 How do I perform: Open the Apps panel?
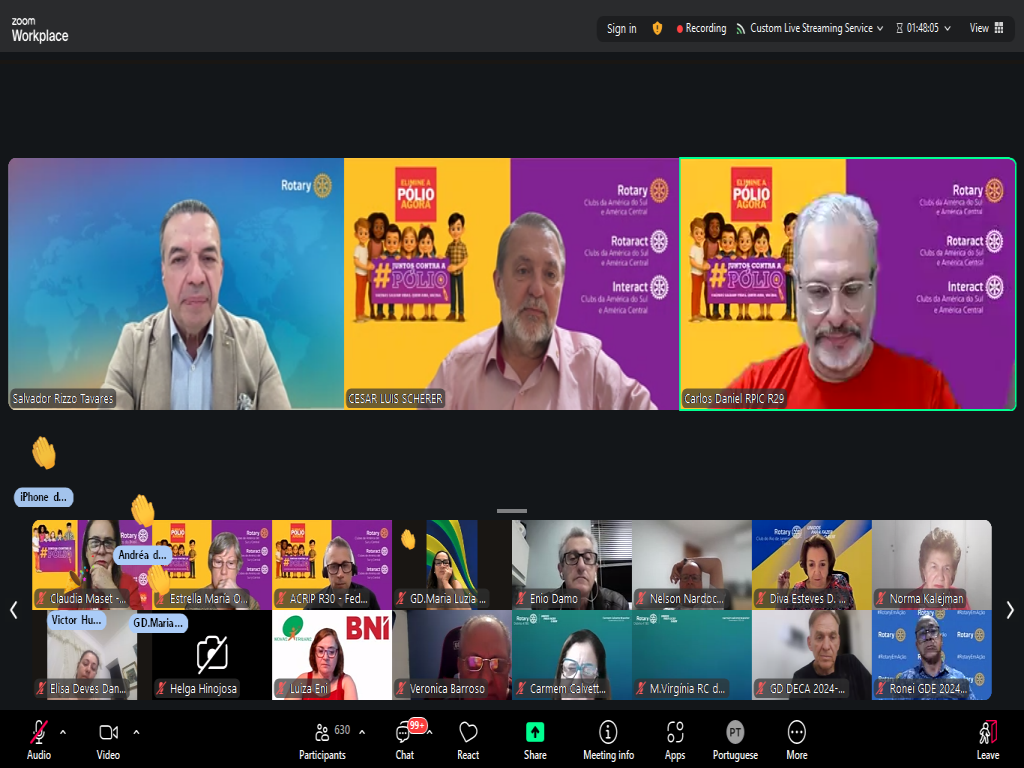pos(675,733)
